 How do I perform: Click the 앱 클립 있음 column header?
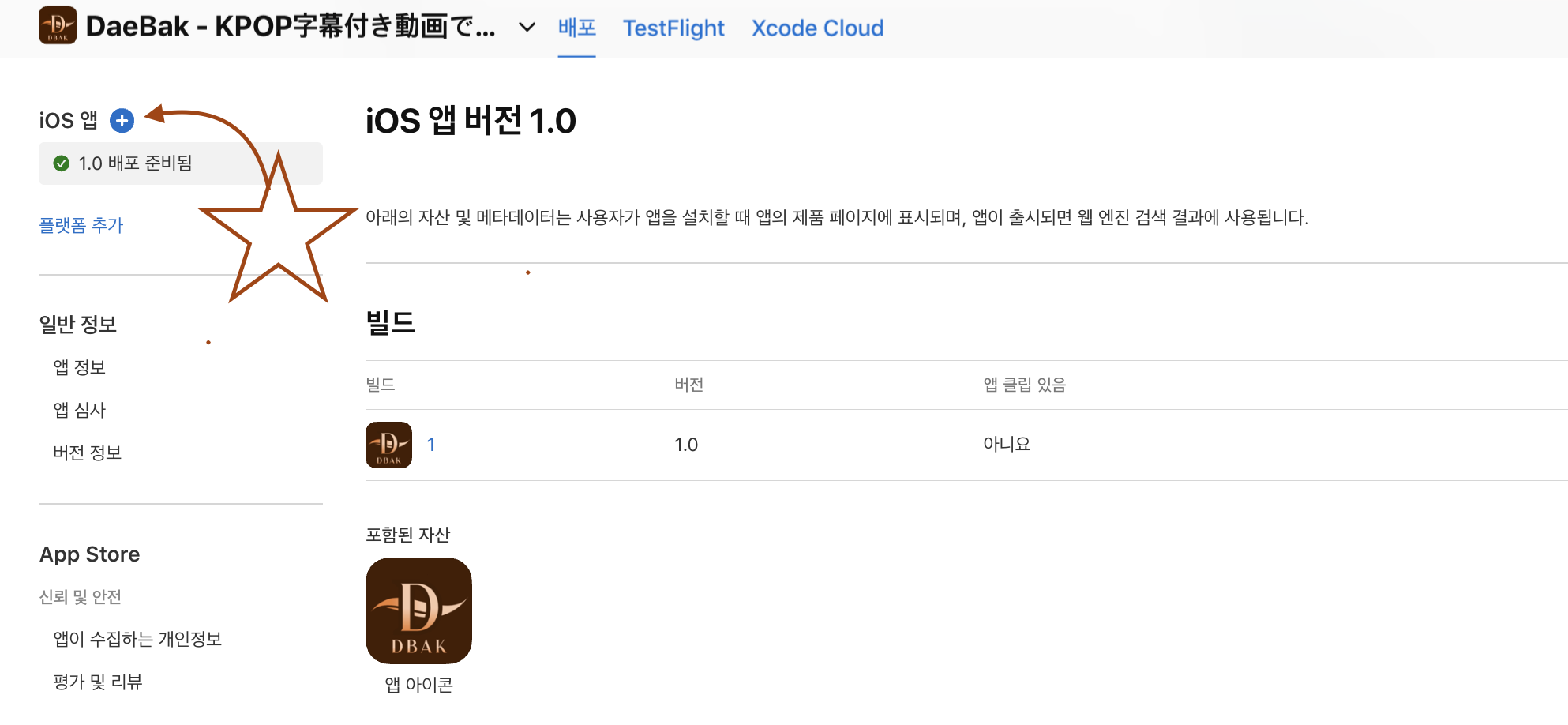pyautogui.click(x=1025, y=385)
